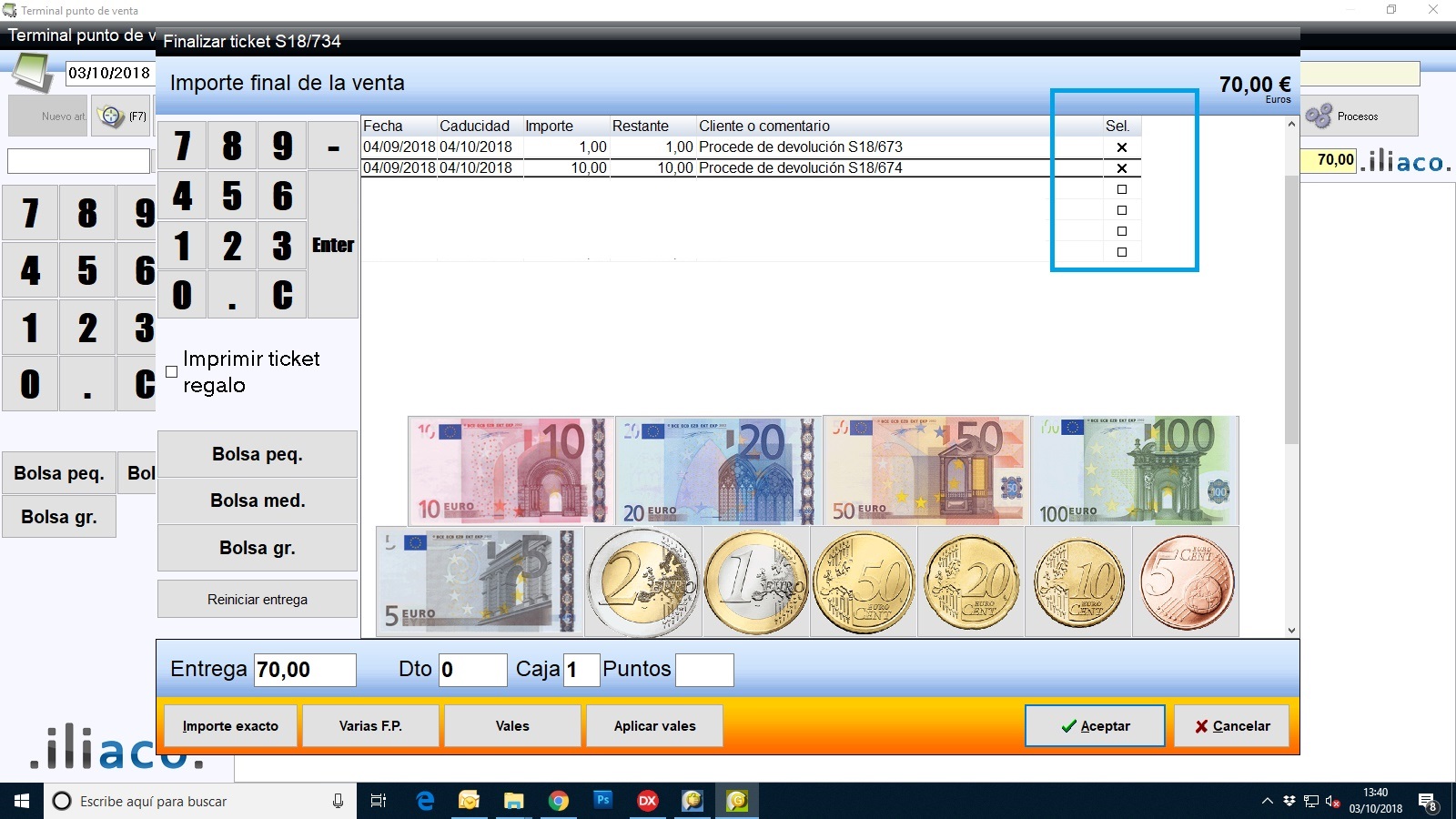The height and width of the screenshot is (819, 1456).
Task: Deselect voucher from devolución S18/673
Action: [1121, 147]
